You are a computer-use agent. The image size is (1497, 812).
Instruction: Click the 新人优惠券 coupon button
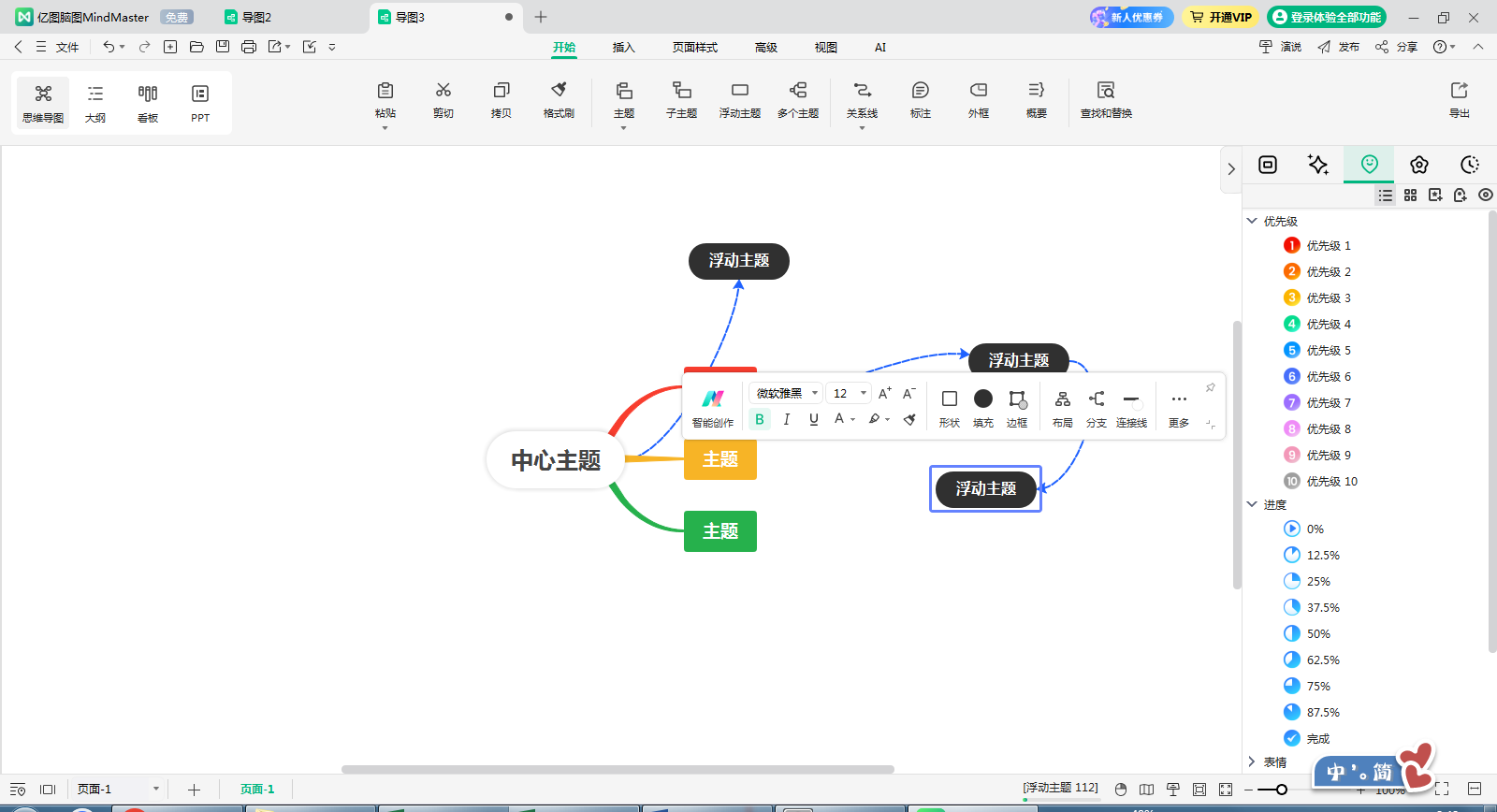1131,17
